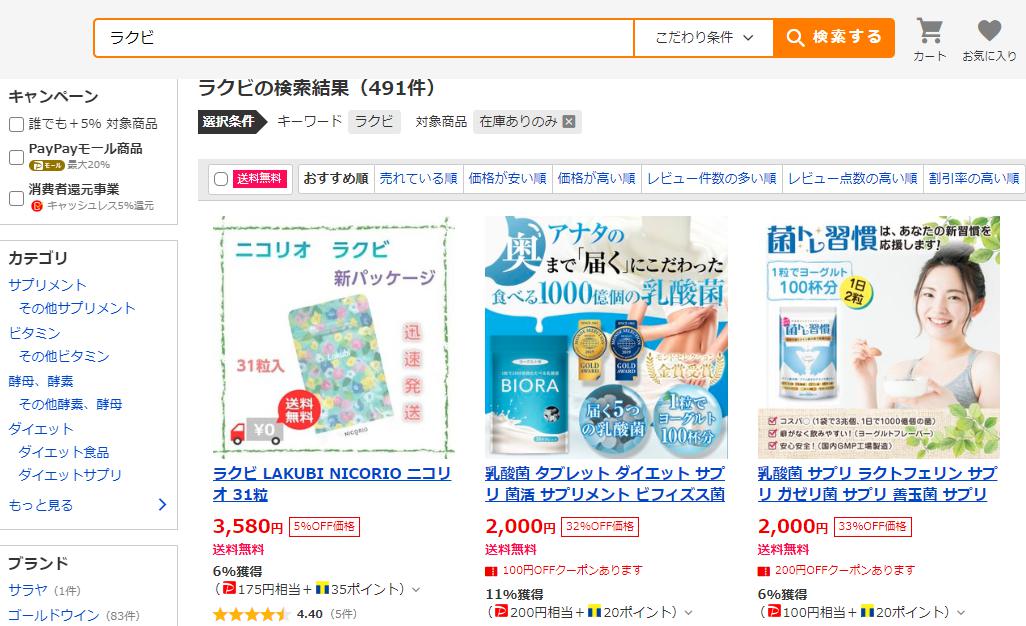The height and width of the screenshot is (626, 1026).
Task: Enable 誰でも+5% 対象商品 checkbox
Action: 16,124
